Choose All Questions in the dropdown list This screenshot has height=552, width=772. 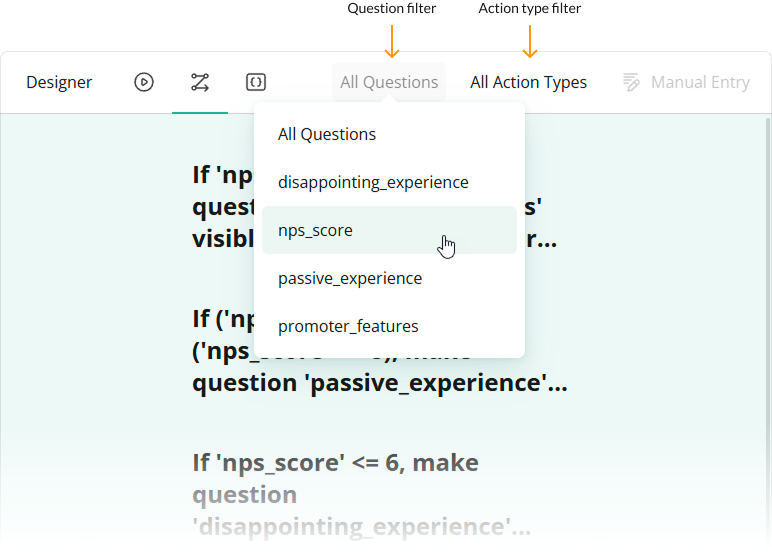[x=327, y=134]
